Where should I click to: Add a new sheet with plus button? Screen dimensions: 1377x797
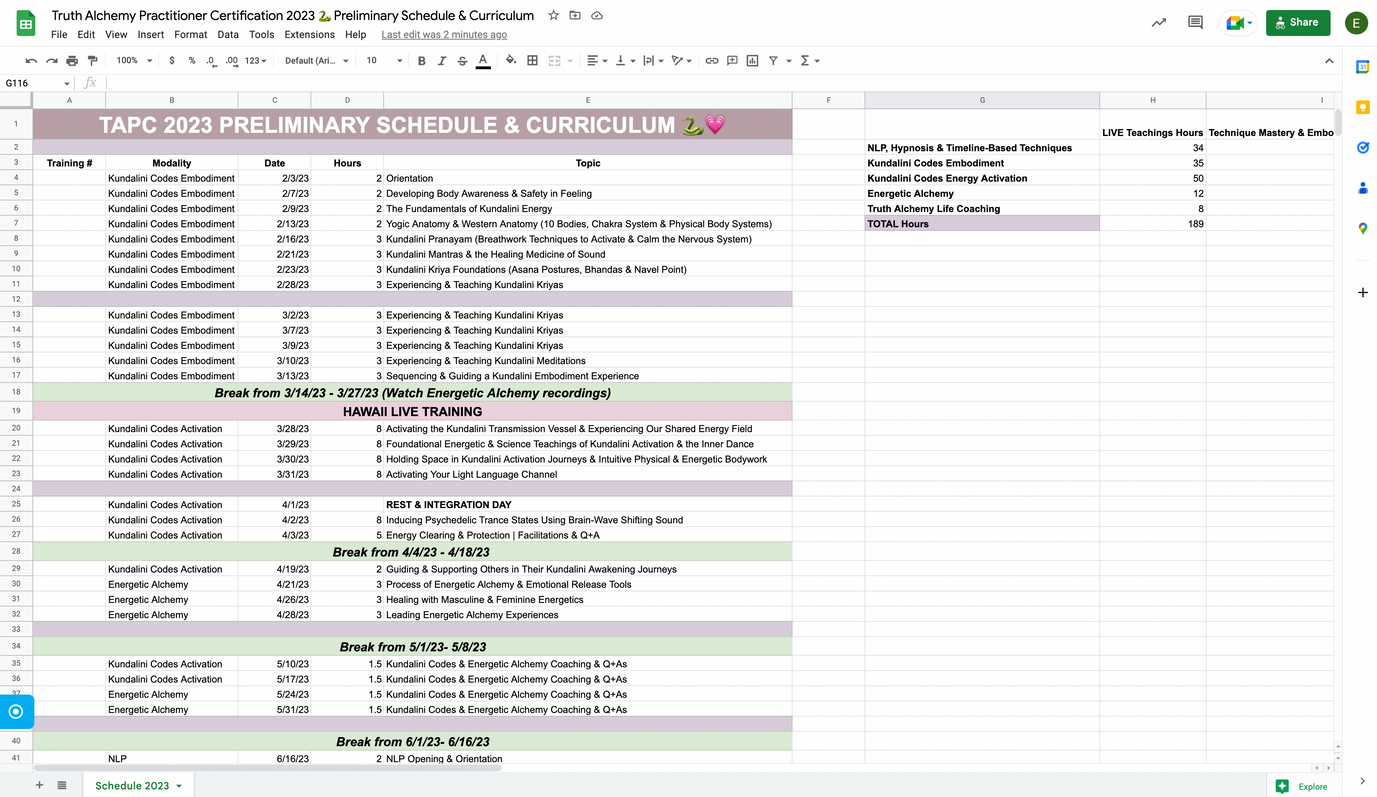[x=40, y=785]
